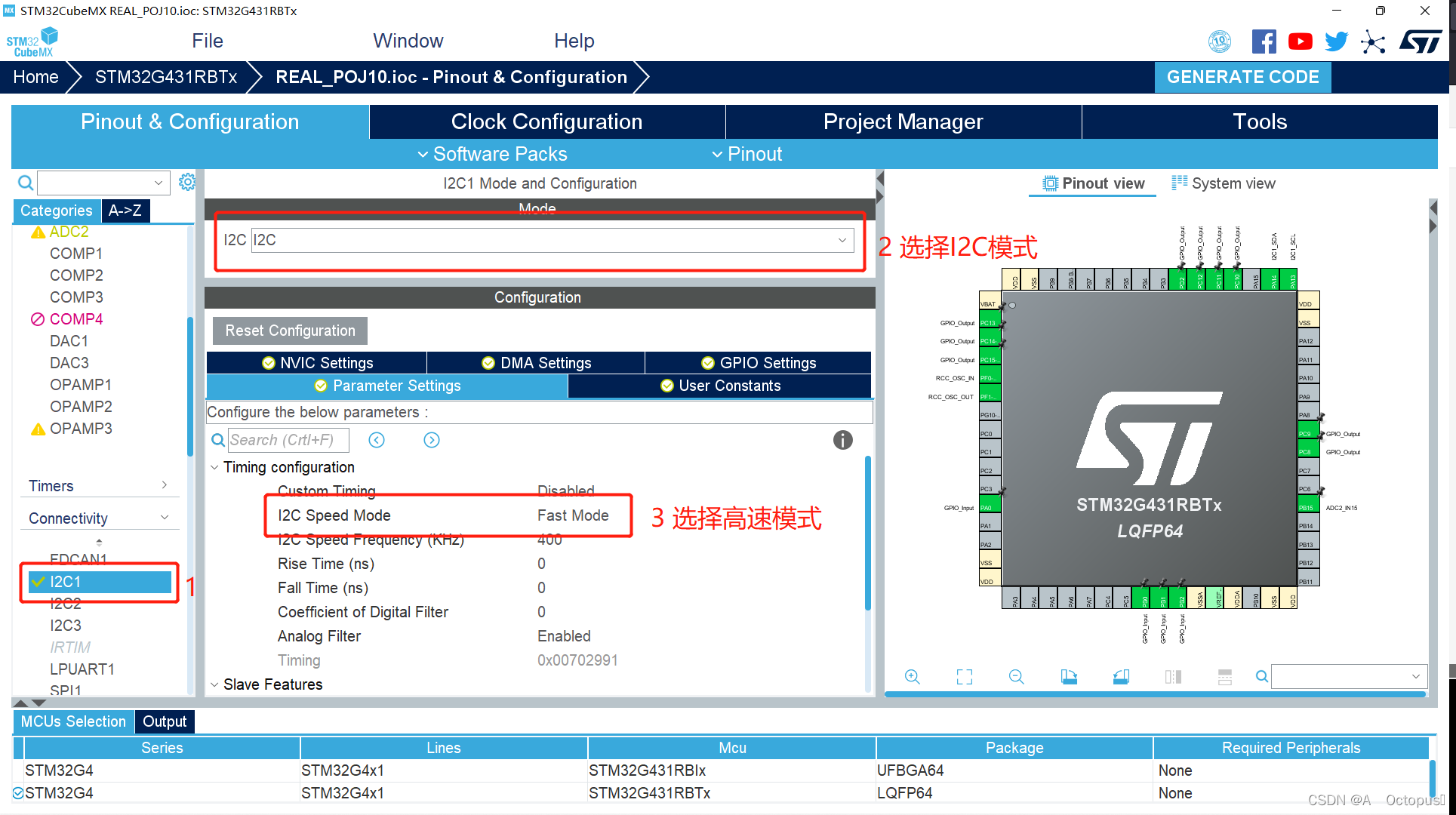Open I2C mode dropdown selector
The height and width of the screenshot is (815, 1456).
click(845, 239)
